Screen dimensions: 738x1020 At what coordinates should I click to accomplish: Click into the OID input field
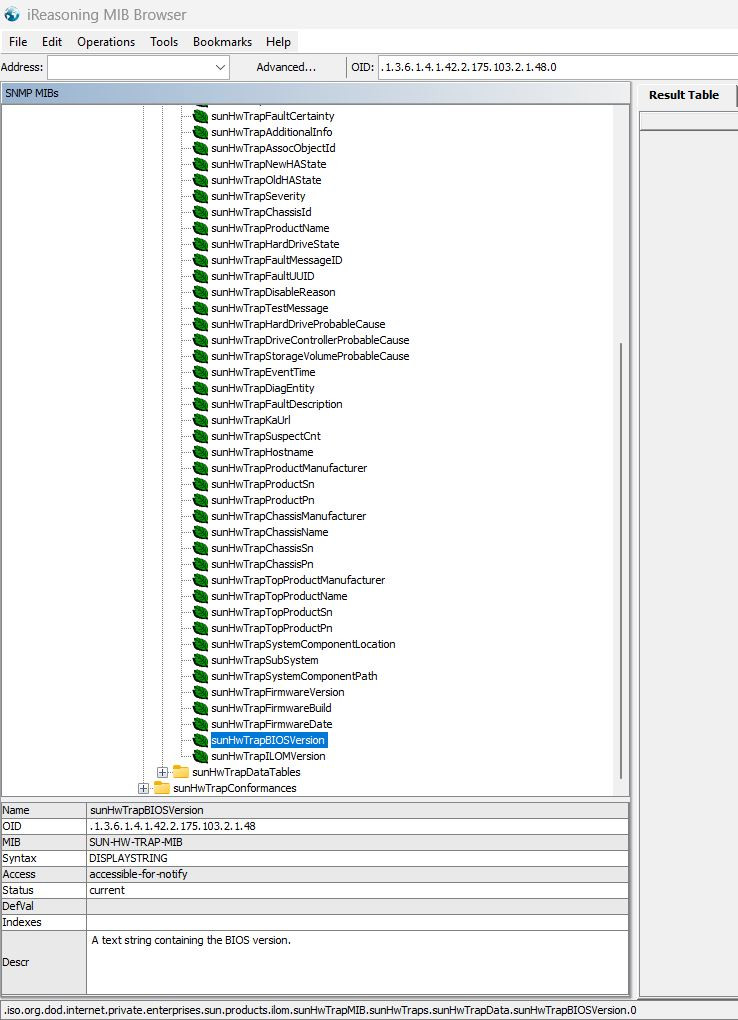(x=558, y=67)
